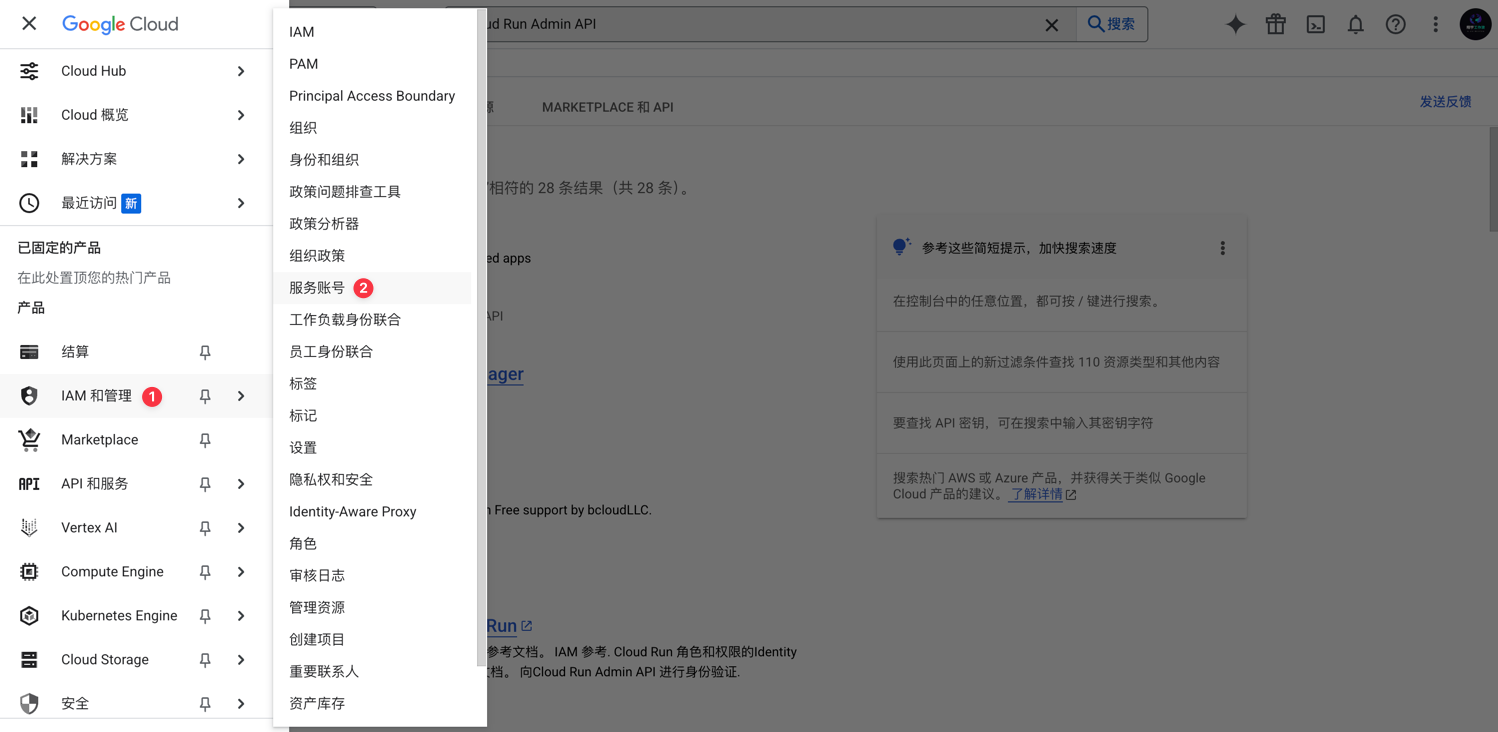Choose 角色 from the submenu
Screen dimensions: 1498x732
click(x=303, y=544)
